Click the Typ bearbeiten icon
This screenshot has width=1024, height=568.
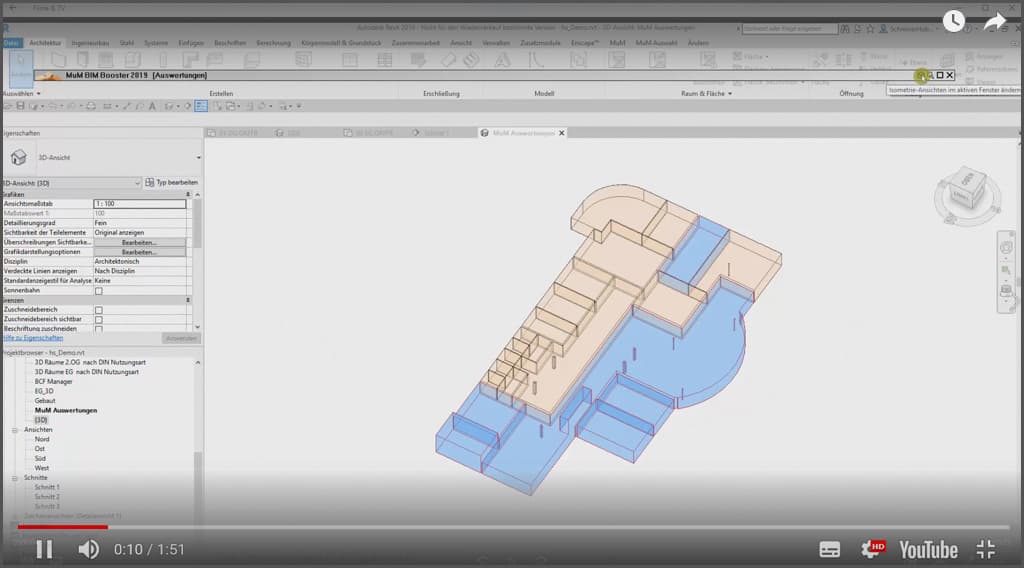pyautogui.click(x=150, y=182)
